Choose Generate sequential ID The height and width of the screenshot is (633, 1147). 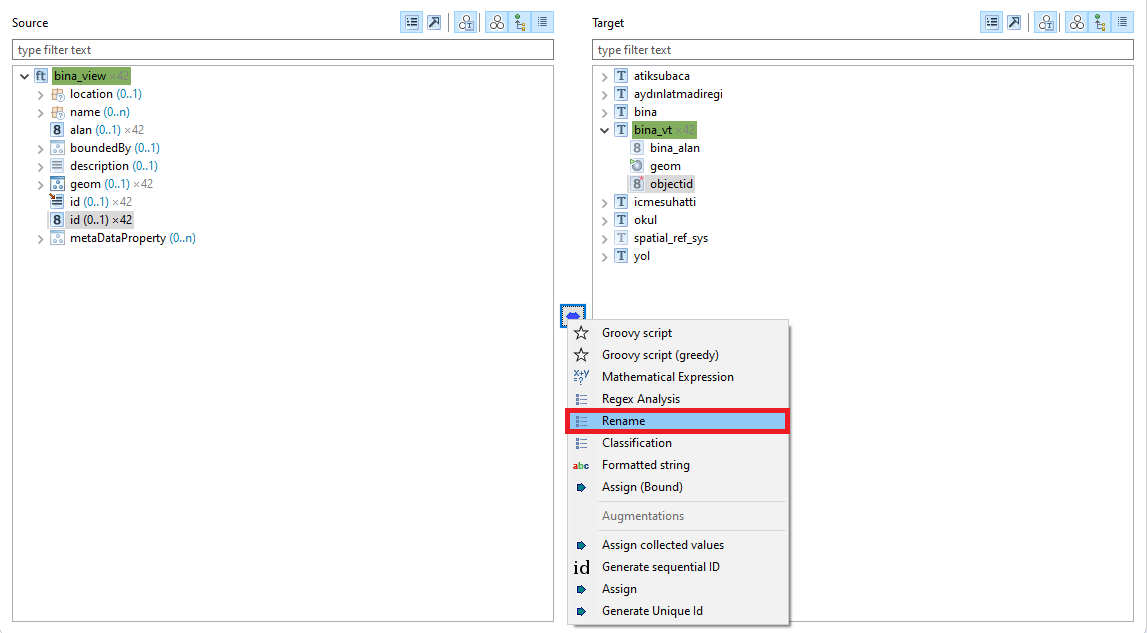tap(677, 567)
